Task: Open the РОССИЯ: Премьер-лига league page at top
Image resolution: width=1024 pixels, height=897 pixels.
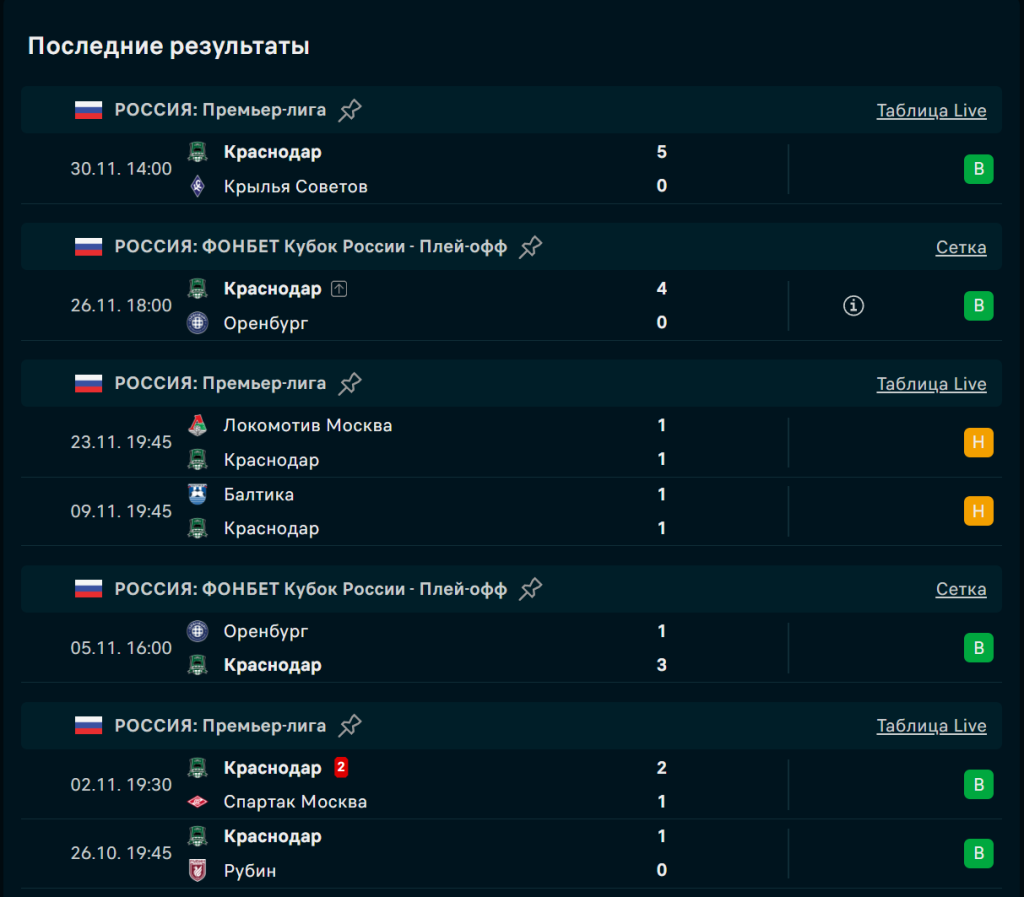Action: pos(220,110)
